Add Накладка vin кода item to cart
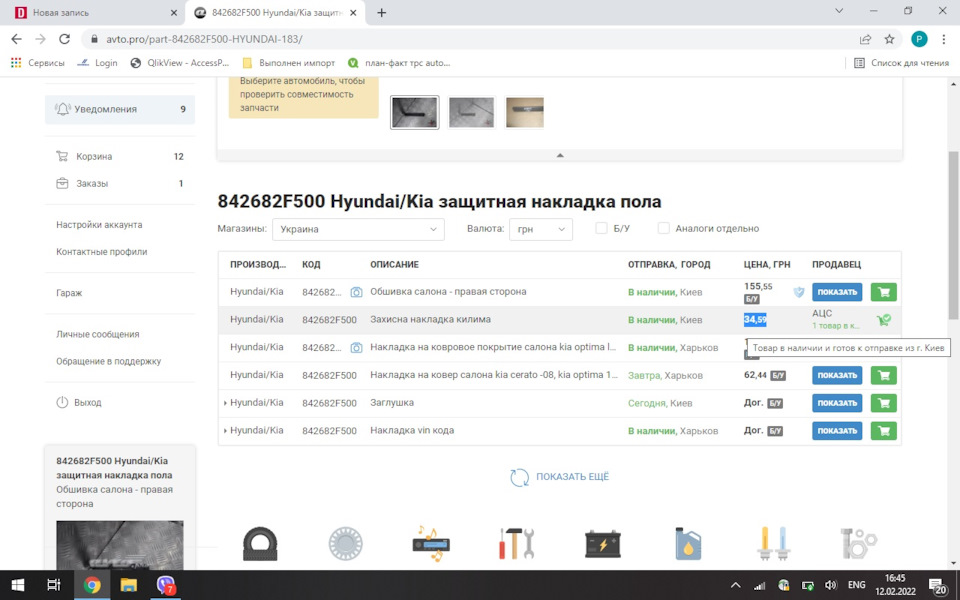The image size is (960, 600). point(883,430)
